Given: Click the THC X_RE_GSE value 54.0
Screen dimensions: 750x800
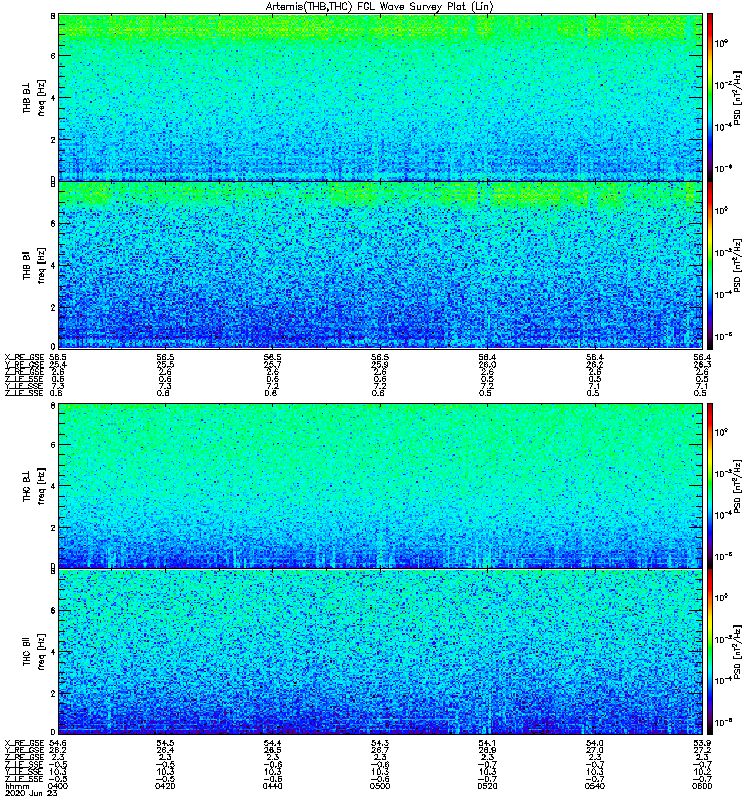Looking at the screenshot, I should pos(594,743).
